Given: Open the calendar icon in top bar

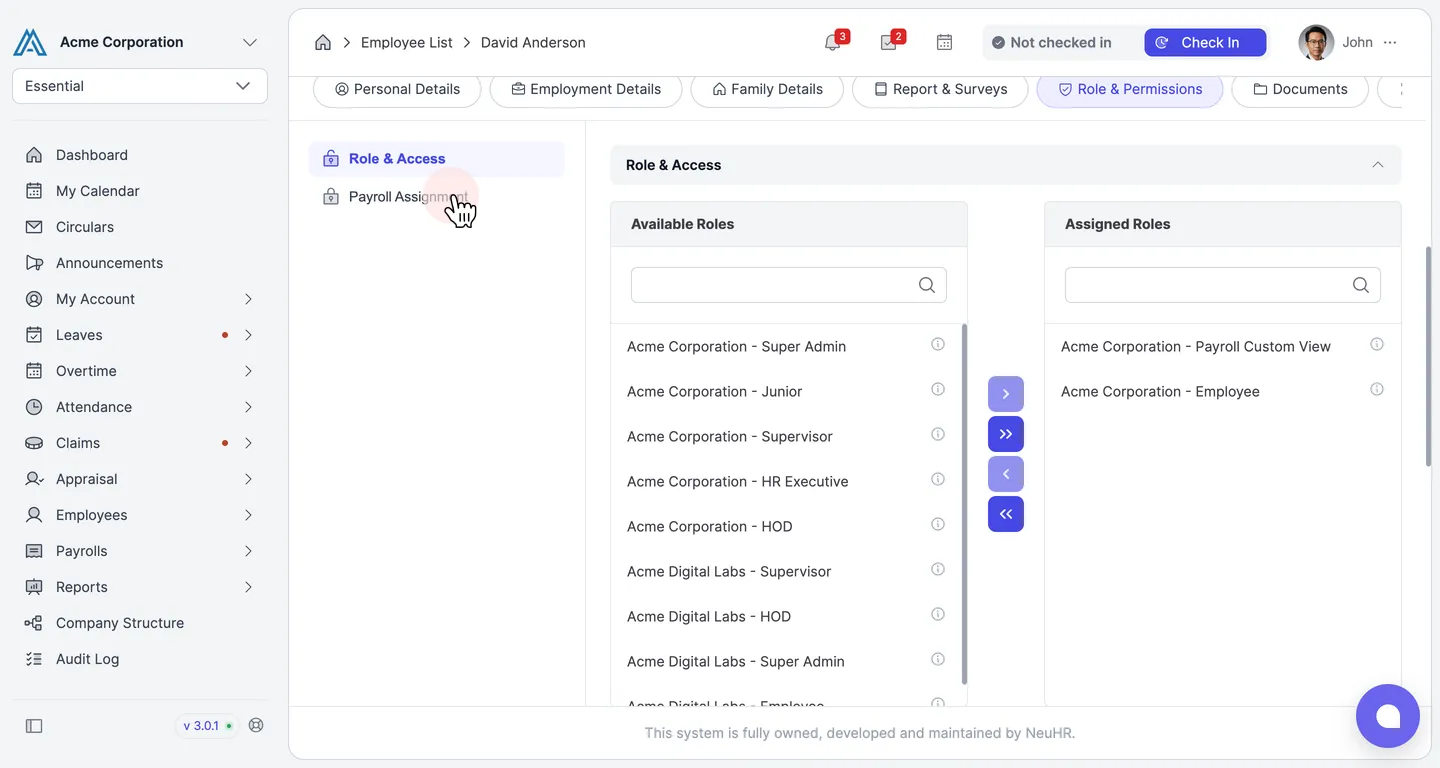Looking at the screenshot, I should click(x=944, y=42).
